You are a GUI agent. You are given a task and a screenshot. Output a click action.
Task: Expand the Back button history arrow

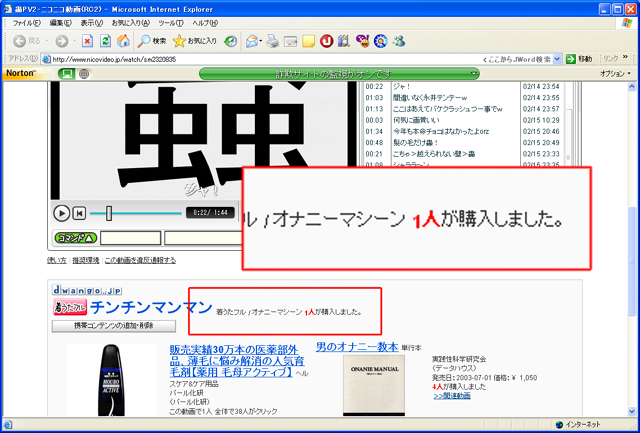[x=47, y=41]
